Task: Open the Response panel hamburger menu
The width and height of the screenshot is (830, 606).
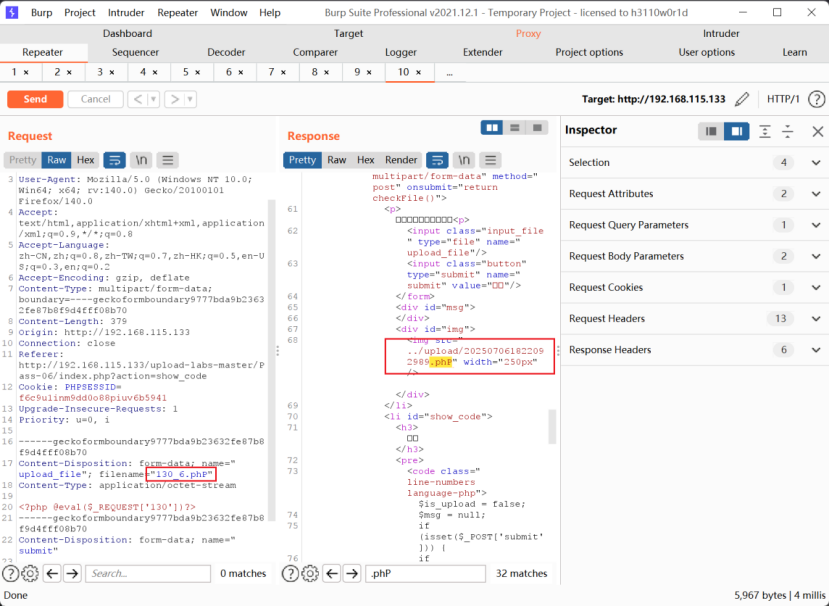Action: coord(491,160)
